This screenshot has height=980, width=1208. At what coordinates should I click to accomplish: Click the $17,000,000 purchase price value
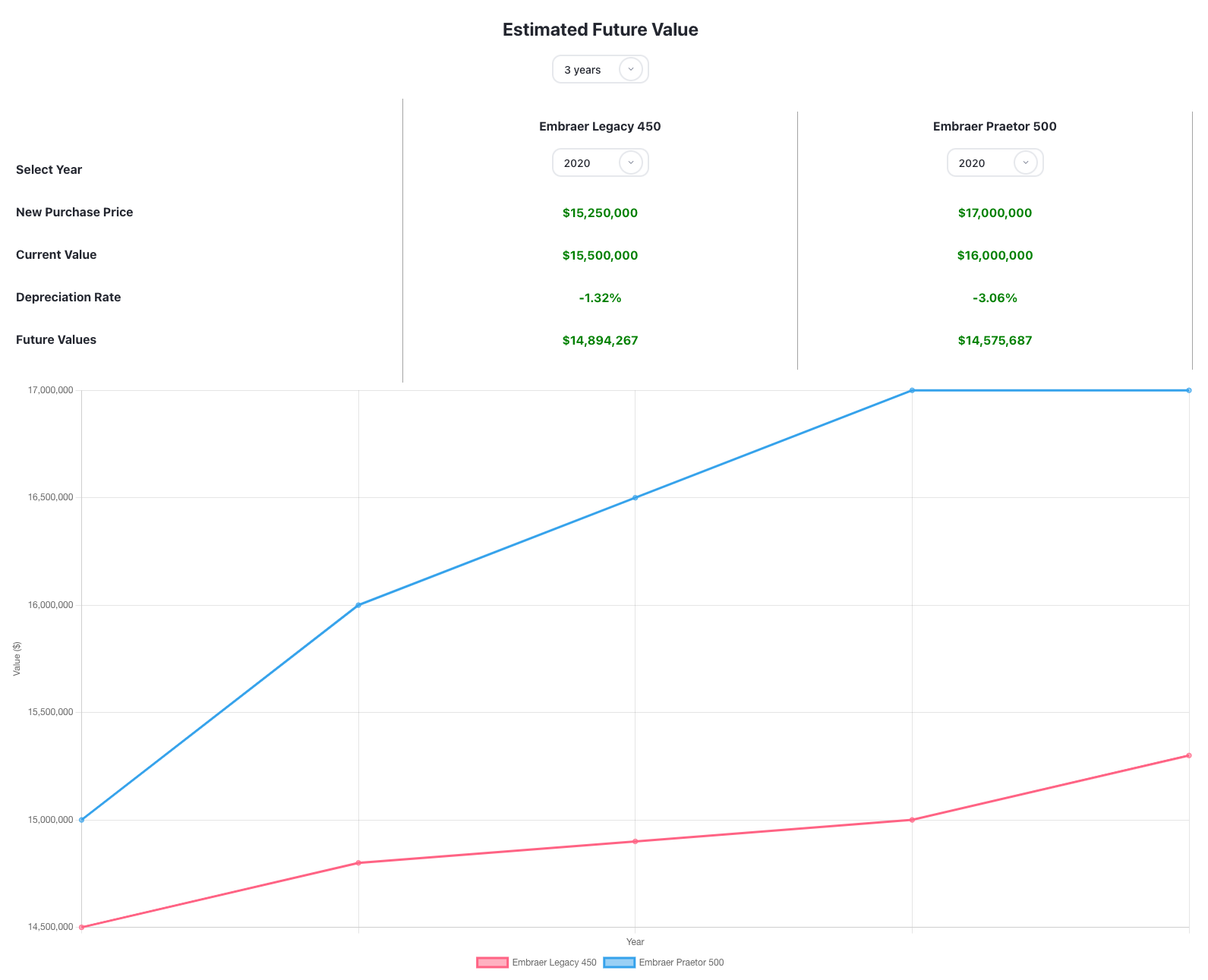tap(995, 213)
